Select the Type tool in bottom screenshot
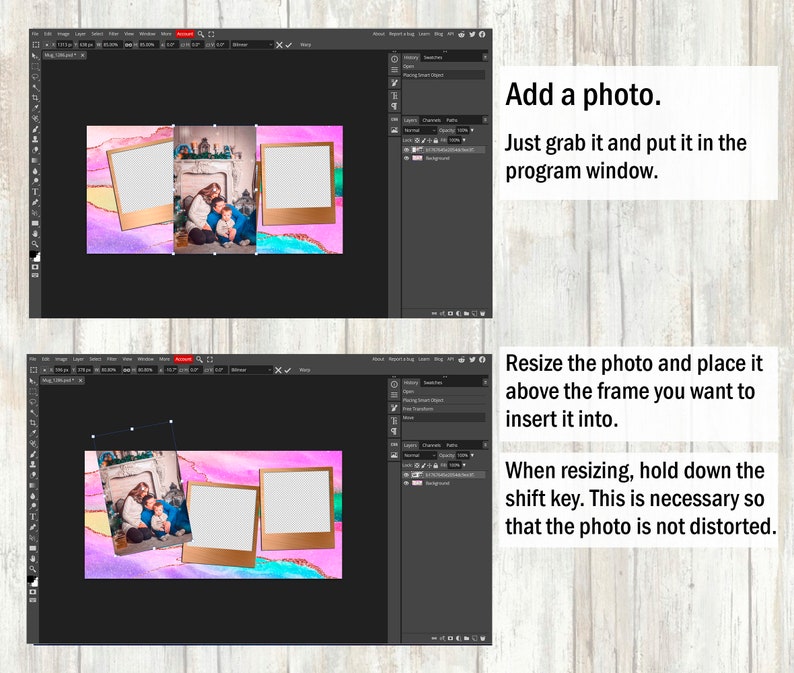This screenshot has width=794, height=673. [x=33, y=517]
